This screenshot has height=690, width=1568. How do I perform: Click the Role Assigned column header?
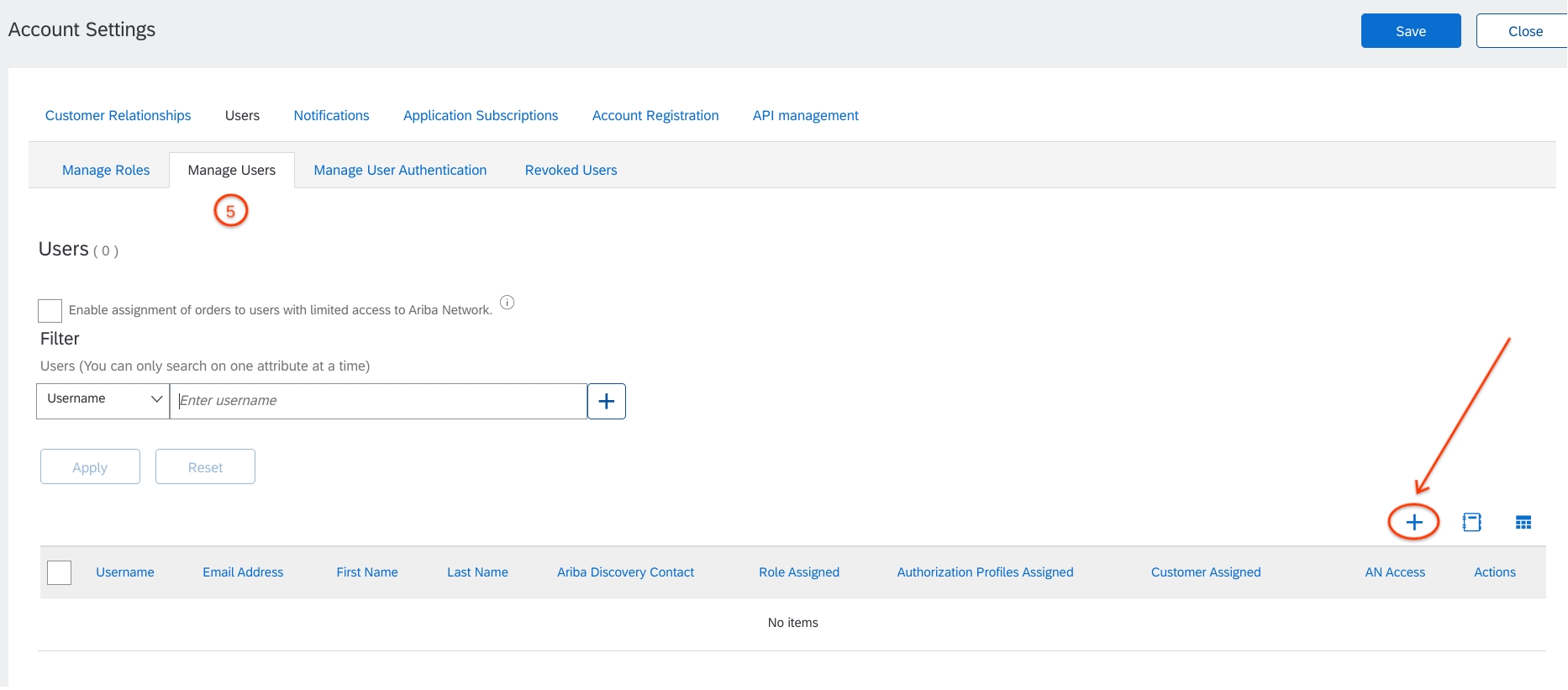pos(799,572)
